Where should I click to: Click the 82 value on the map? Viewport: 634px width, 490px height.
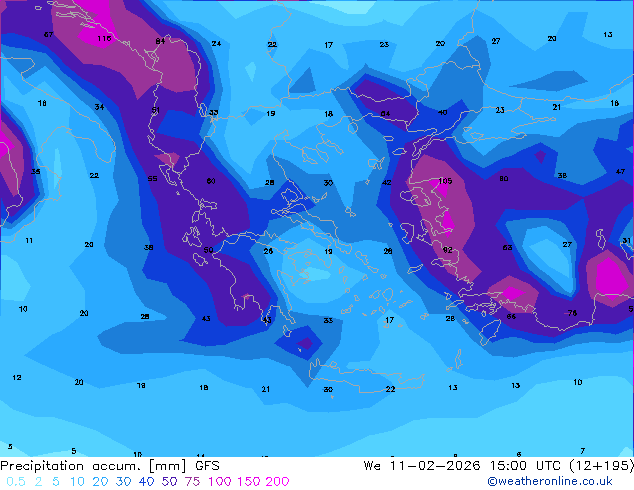coord(447,250)
